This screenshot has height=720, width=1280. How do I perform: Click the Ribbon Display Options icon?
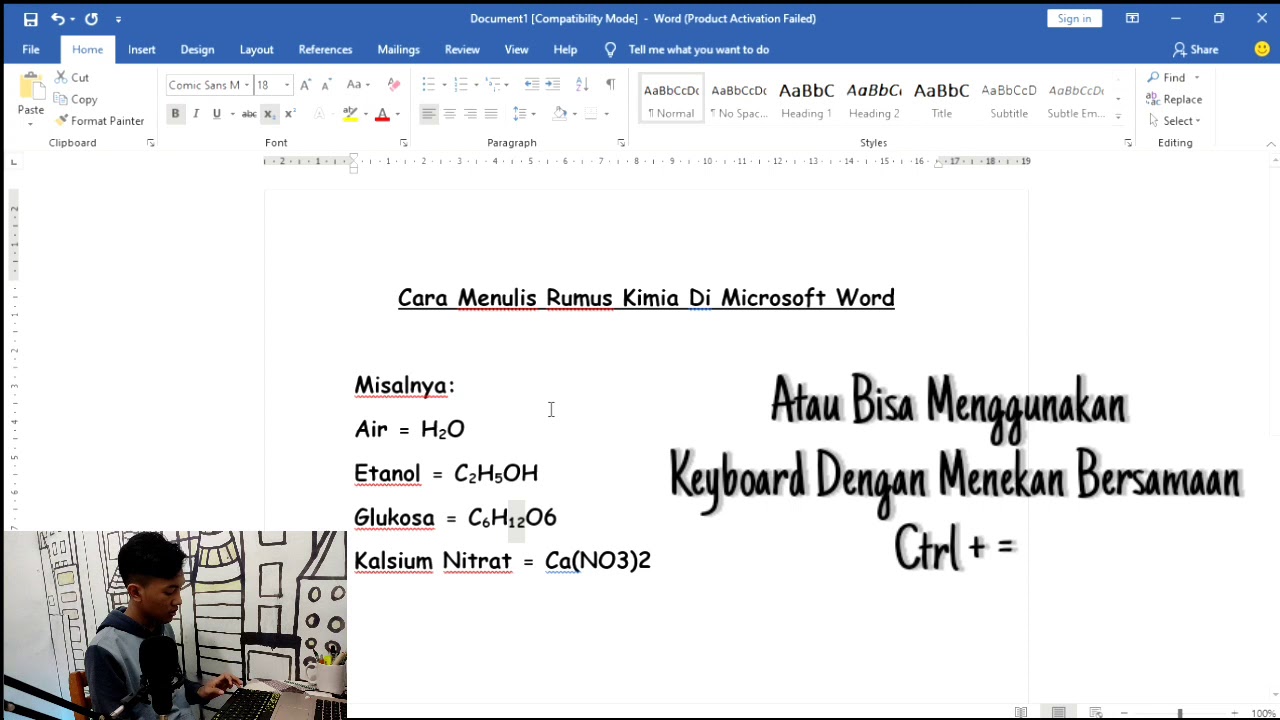1132,19
